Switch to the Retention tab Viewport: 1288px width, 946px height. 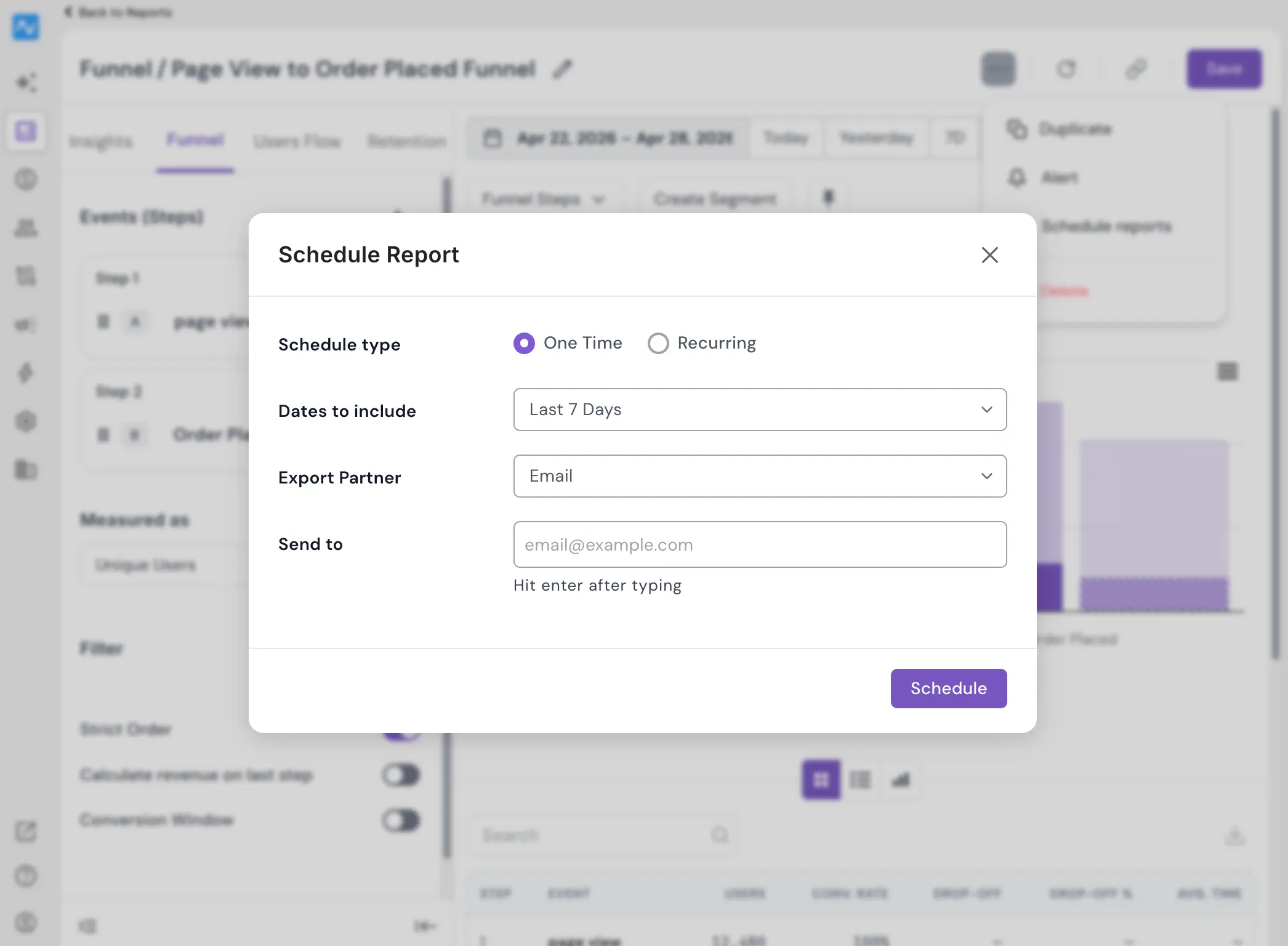(407, 141)
